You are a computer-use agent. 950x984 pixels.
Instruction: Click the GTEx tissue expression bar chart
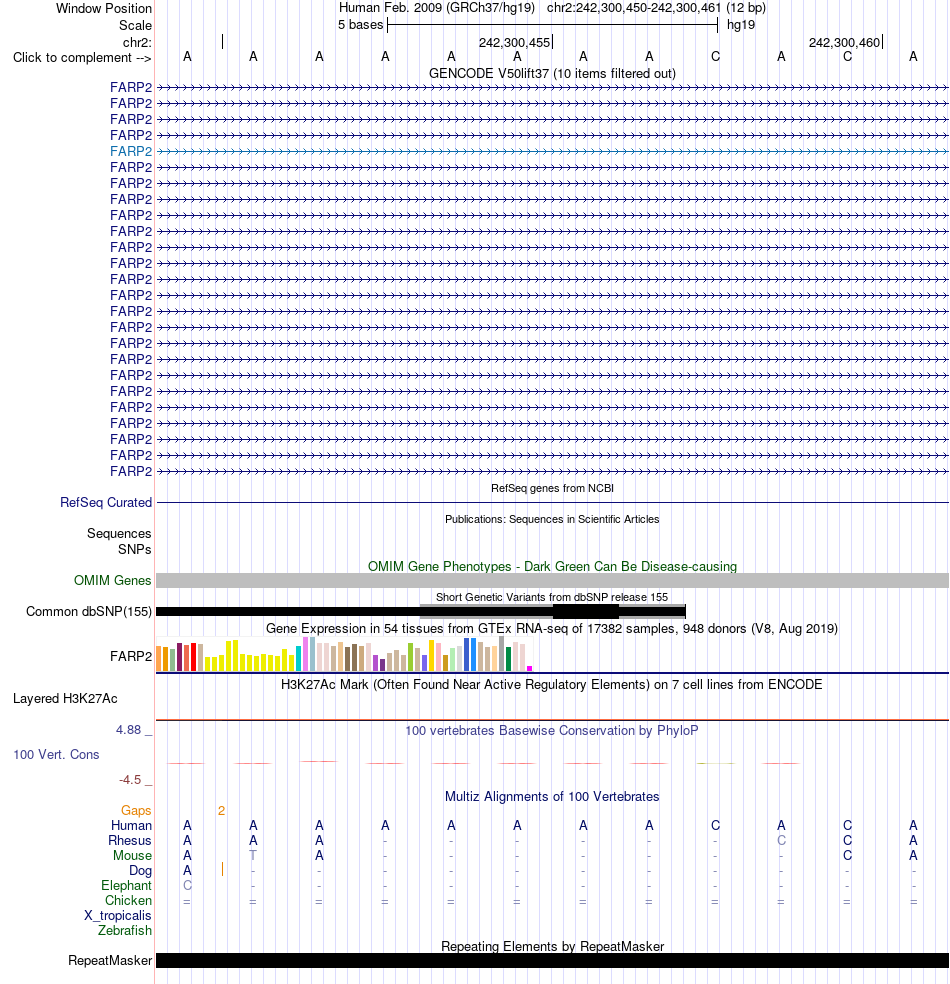coord(344,655)
